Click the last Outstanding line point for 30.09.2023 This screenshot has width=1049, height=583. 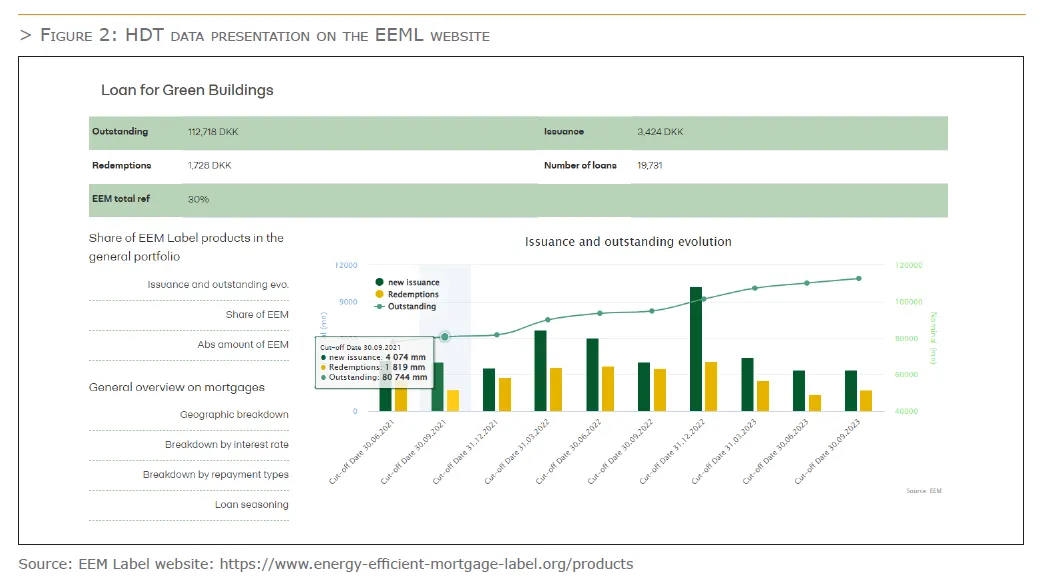point(858,279)
